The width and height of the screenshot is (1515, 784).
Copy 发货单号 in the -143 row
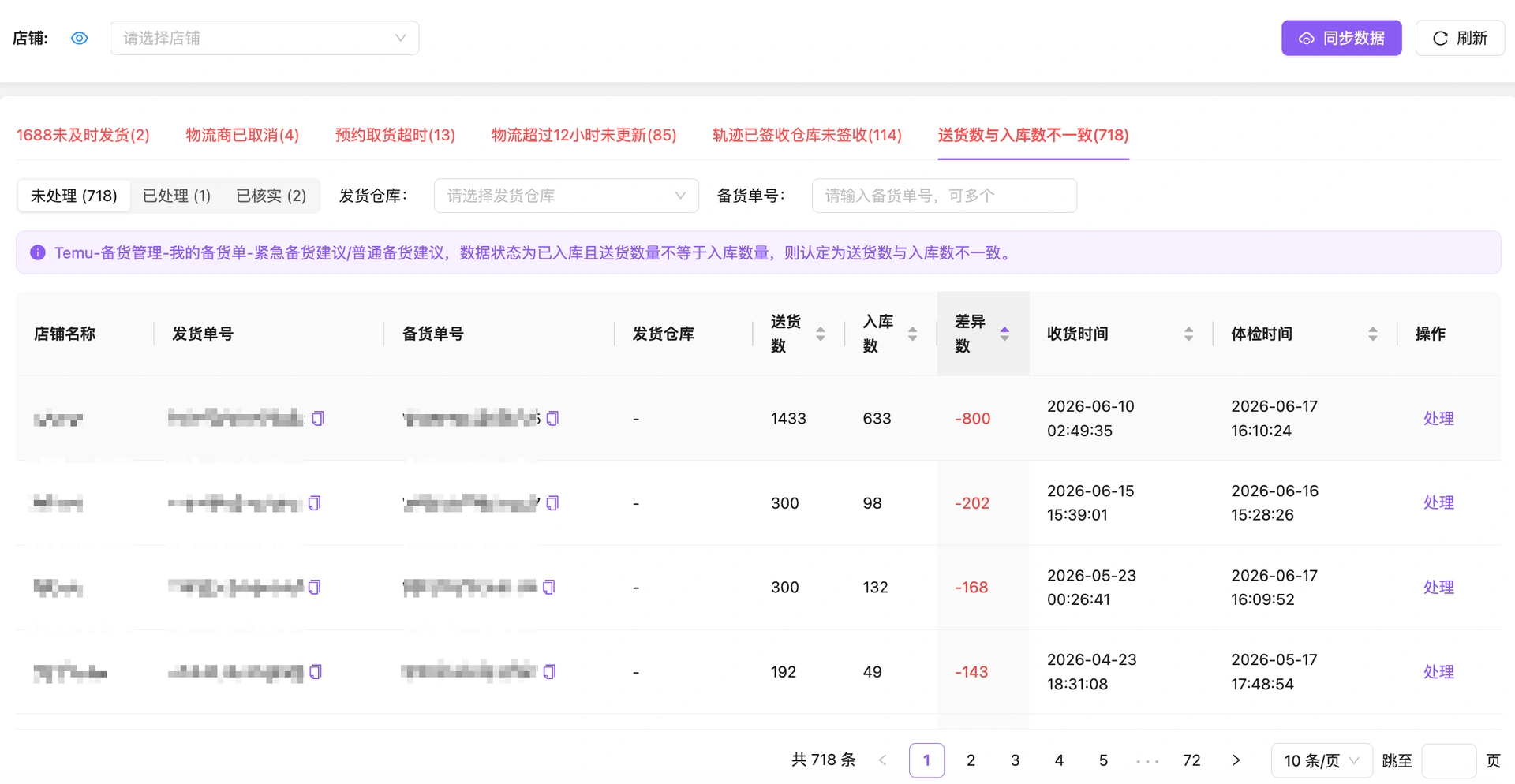[316, 671]
